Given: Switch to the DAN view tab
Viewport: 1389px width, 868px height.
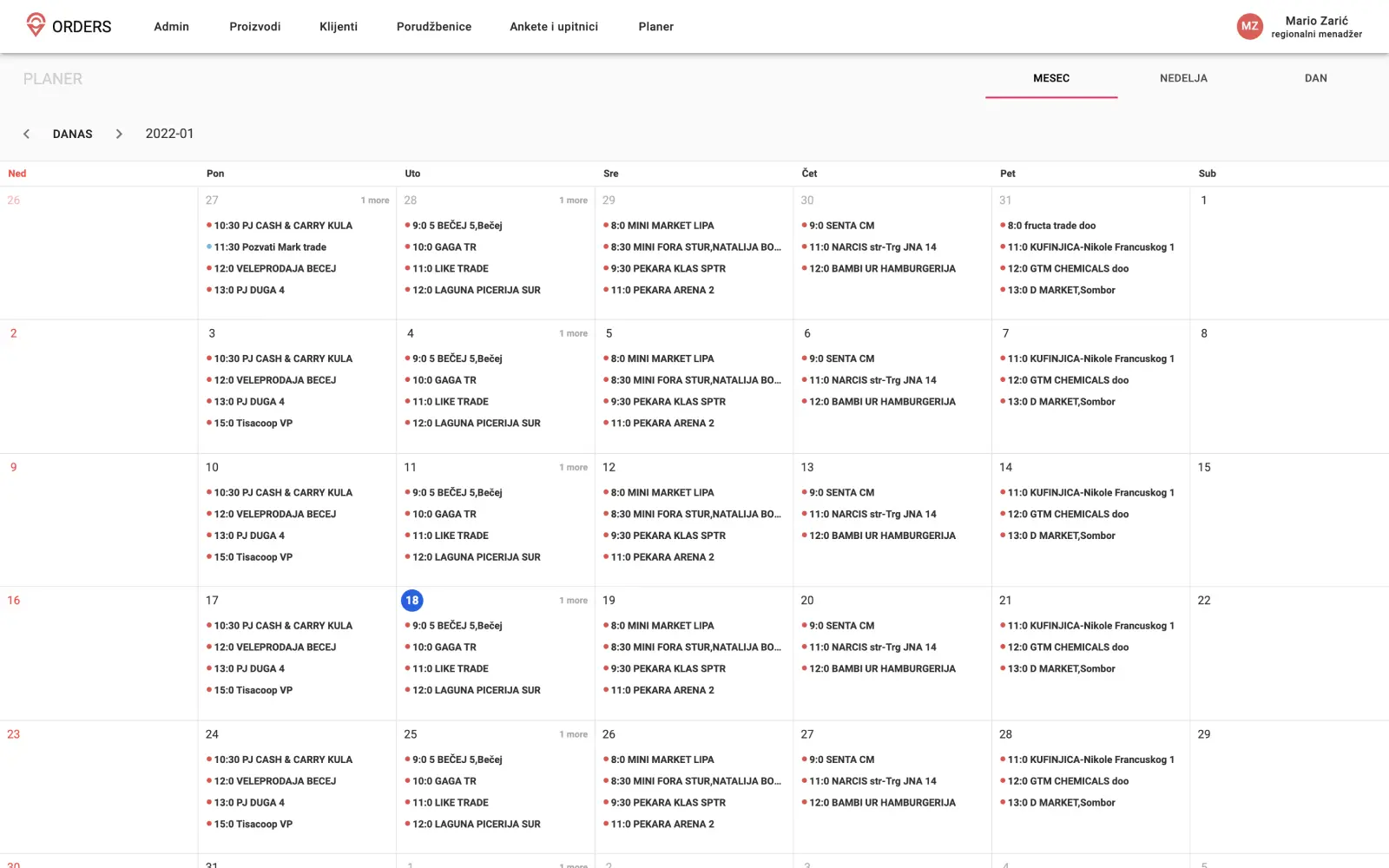Looking at the screenshot, I should 1315,78.
